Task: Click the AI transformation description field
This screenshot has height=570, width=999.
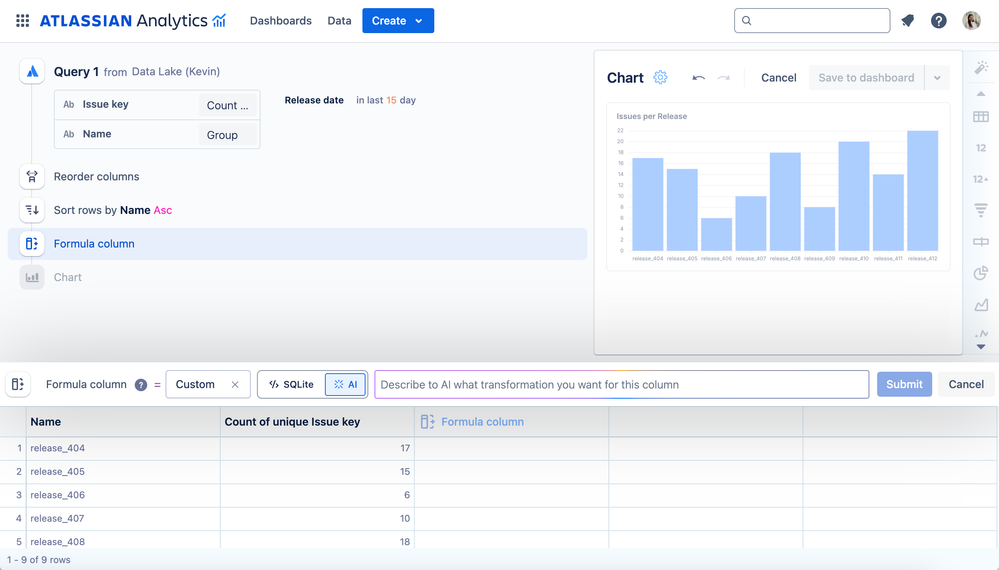Action: (x=622, y=385)
